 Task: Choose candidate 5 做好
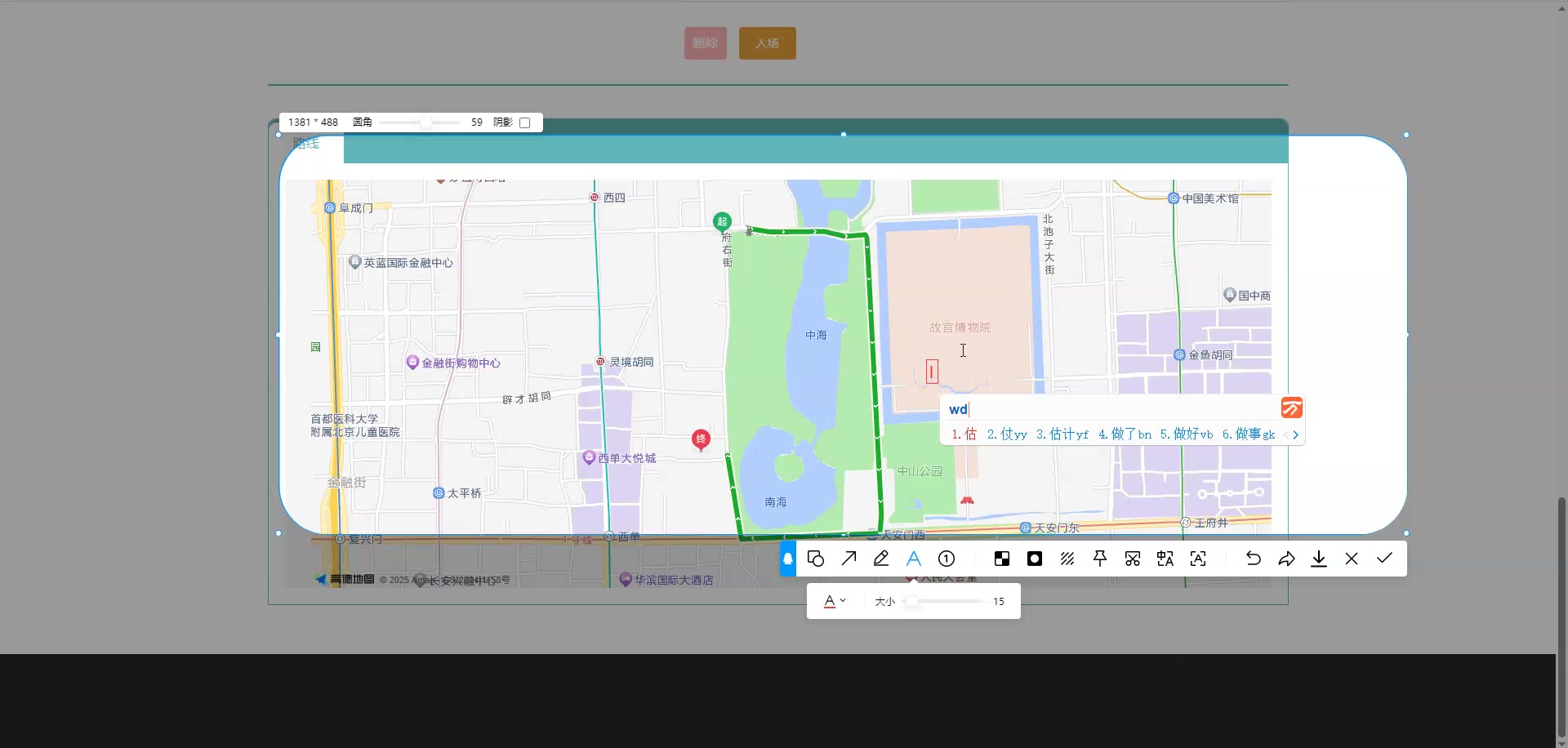pos(1186,434)
